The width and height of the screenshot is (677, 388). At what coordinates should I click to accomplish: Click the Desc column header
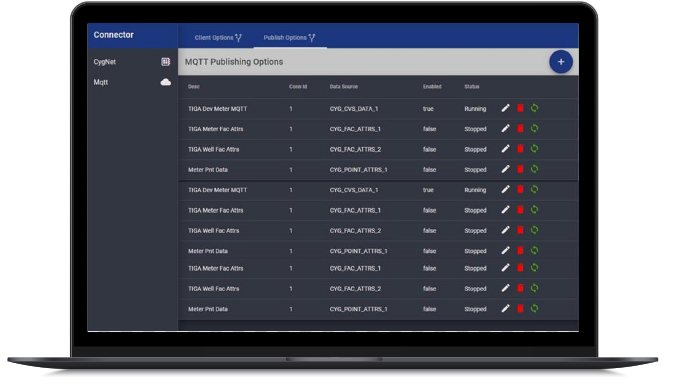(194, 87)
